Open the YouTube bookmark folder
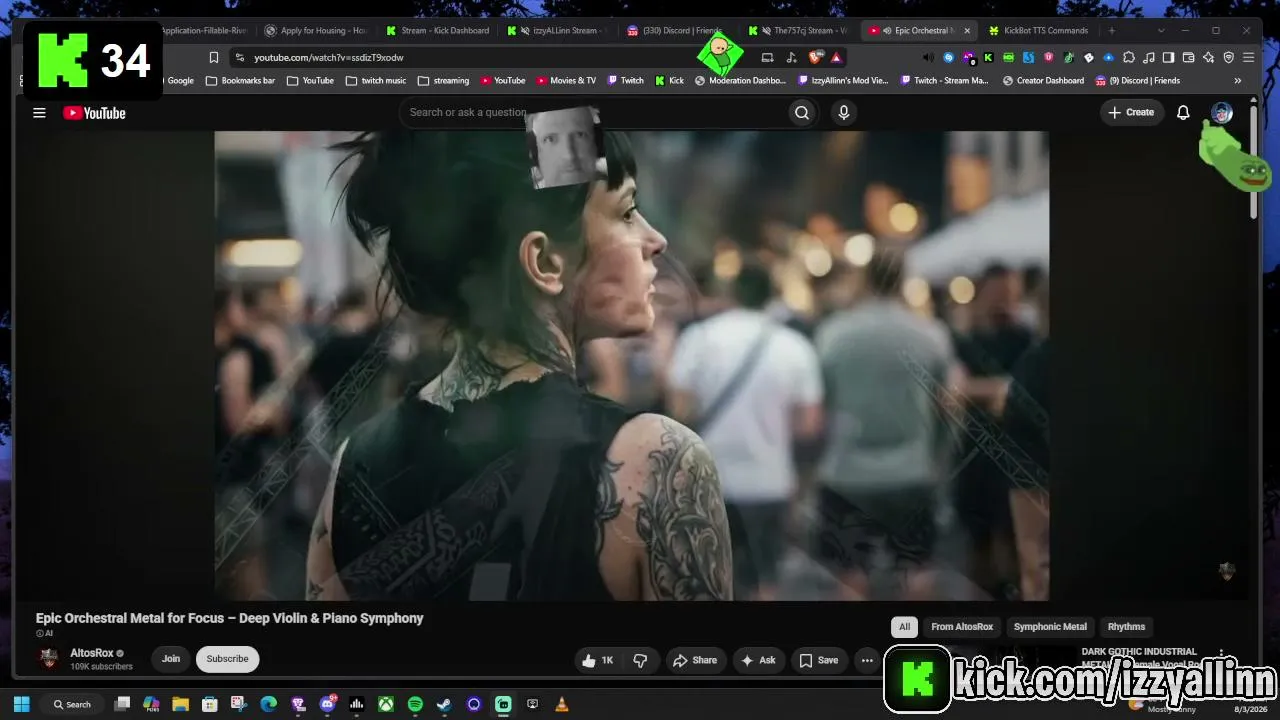1280x720 pixels. coord(311,81)
